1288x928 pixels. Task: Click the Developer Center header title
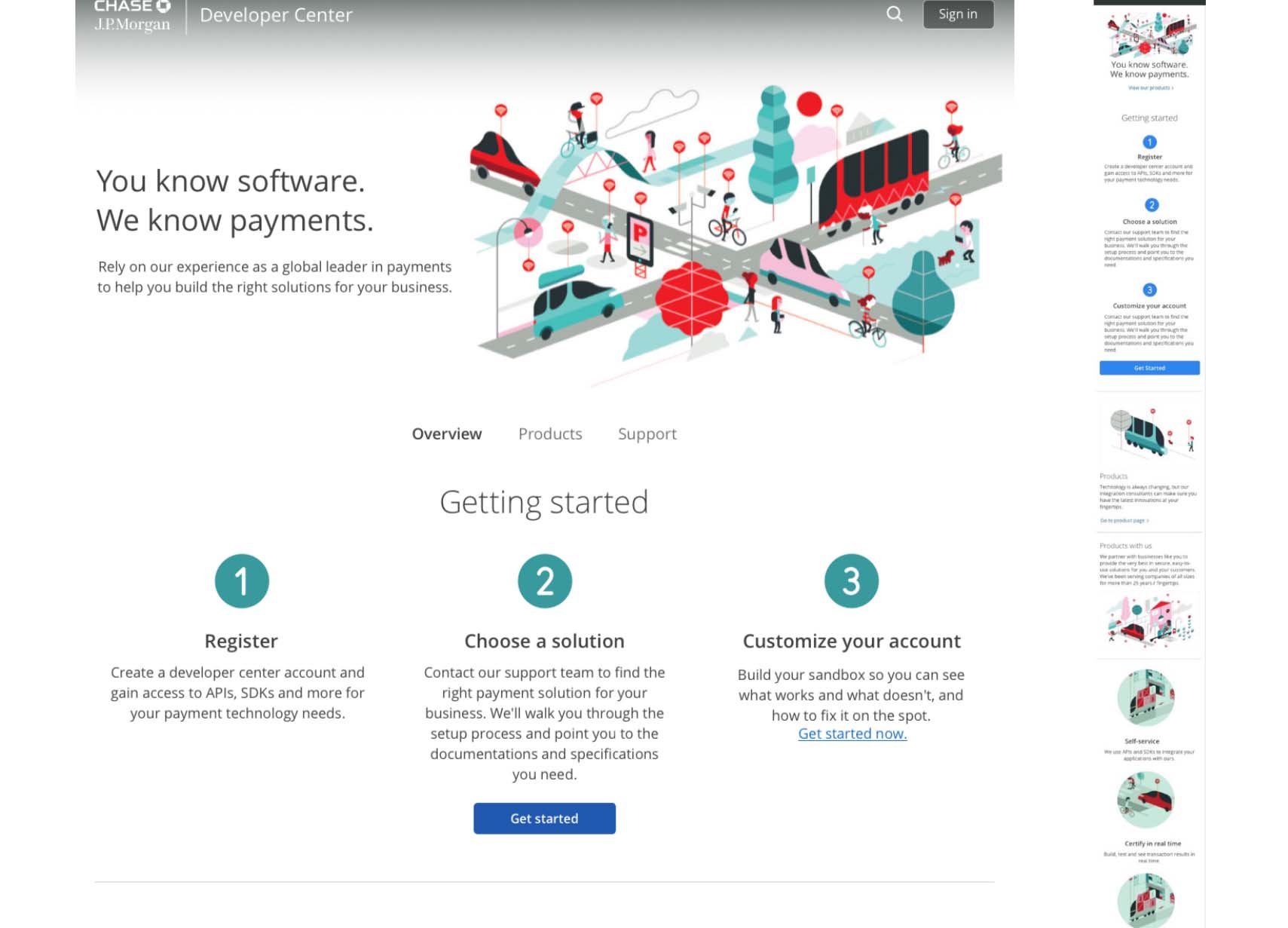click(276, 15)
